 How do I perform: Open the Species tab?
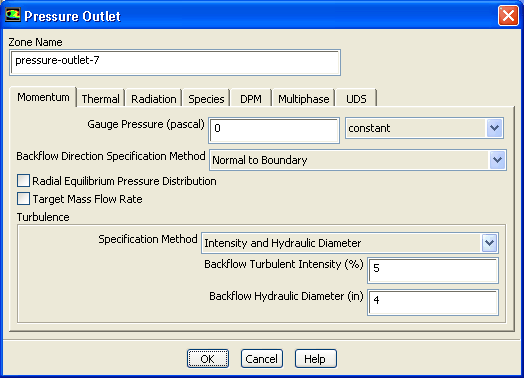pyautogui.click(x=206, y=99)
